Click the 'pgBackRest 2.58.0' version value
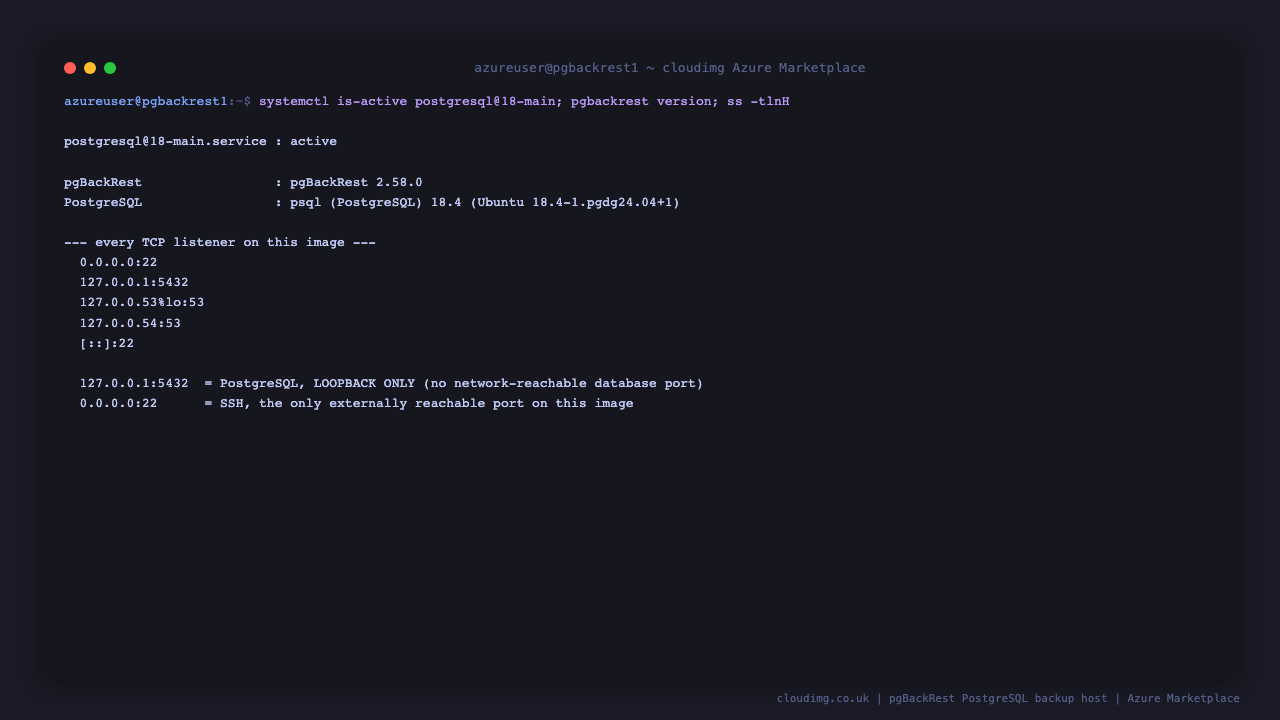 pos(356,182)
